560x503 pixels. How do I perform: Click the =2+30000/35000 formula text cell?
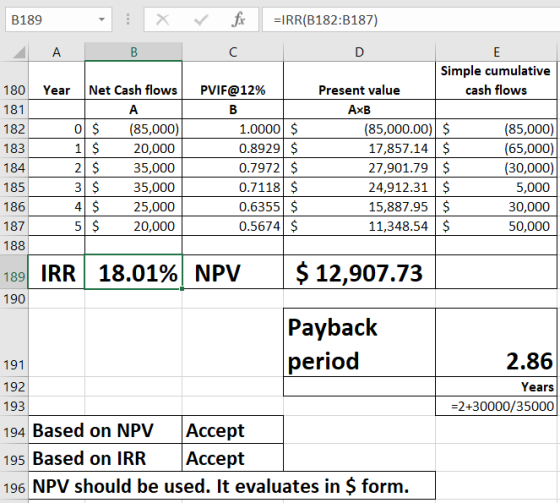[496, 406]
